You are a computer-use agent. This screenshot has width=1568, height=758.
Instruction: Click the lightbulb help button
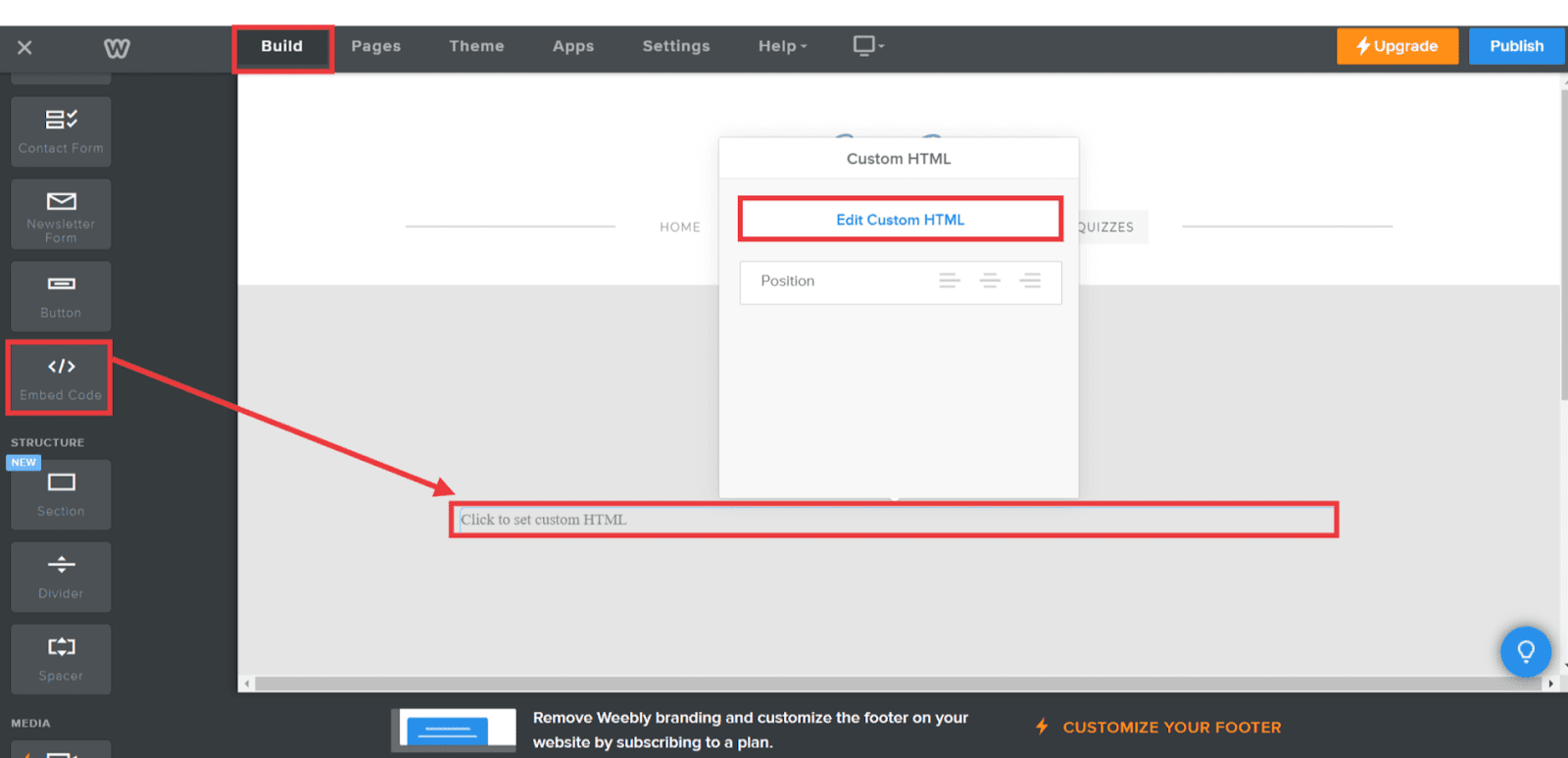click(x=1526, y=652)
